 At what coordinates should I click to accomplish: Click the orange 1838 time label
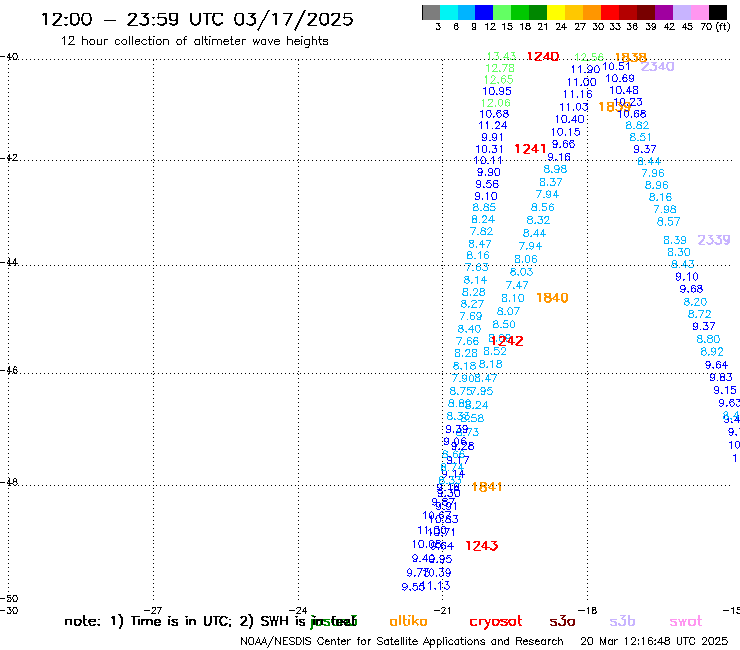631,57
